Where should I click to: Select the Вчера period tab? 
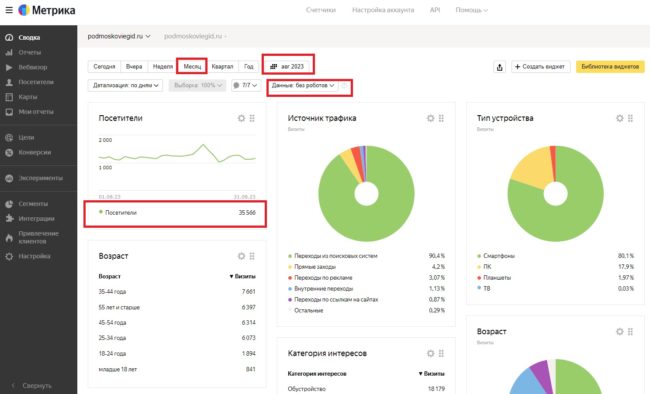click(x=134, y=66)
